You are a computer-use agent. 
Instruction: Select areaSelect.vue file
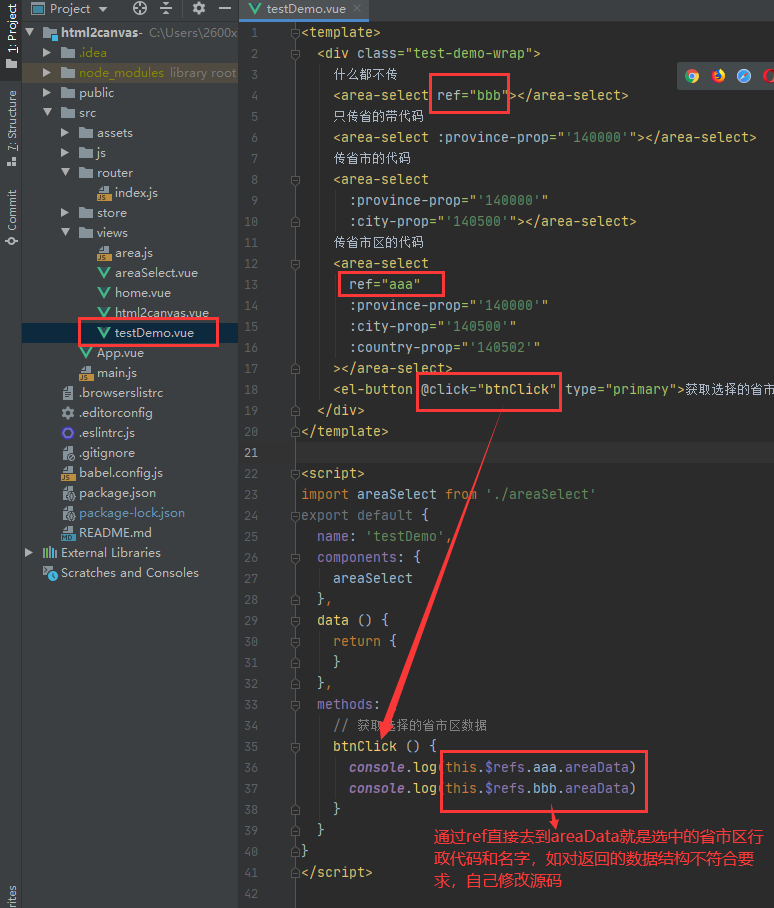tap(156, 273)
